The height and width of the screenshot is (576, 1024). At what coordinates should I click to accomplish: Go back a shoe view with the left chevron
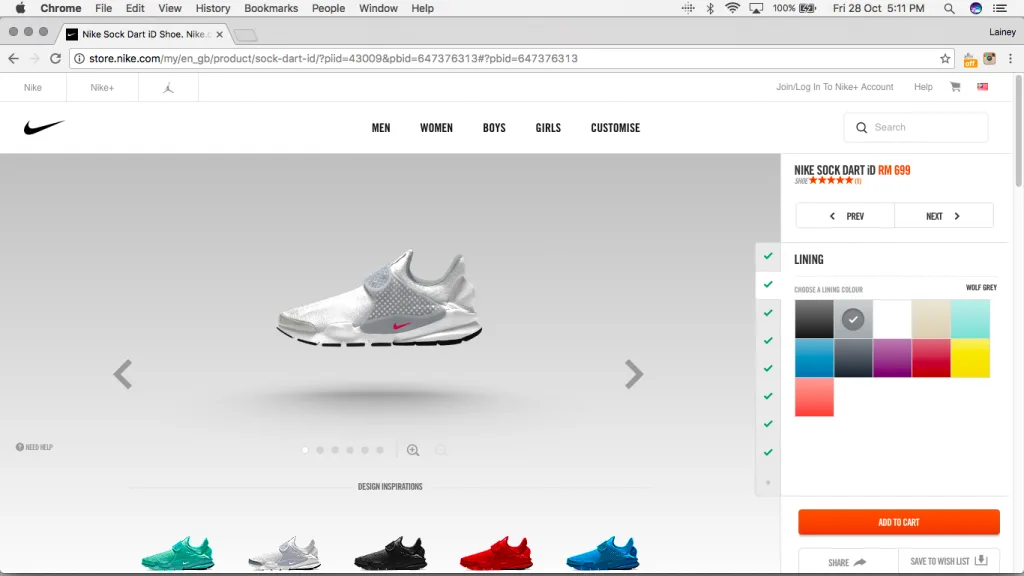pyautogui.click(x=122, y=373)
